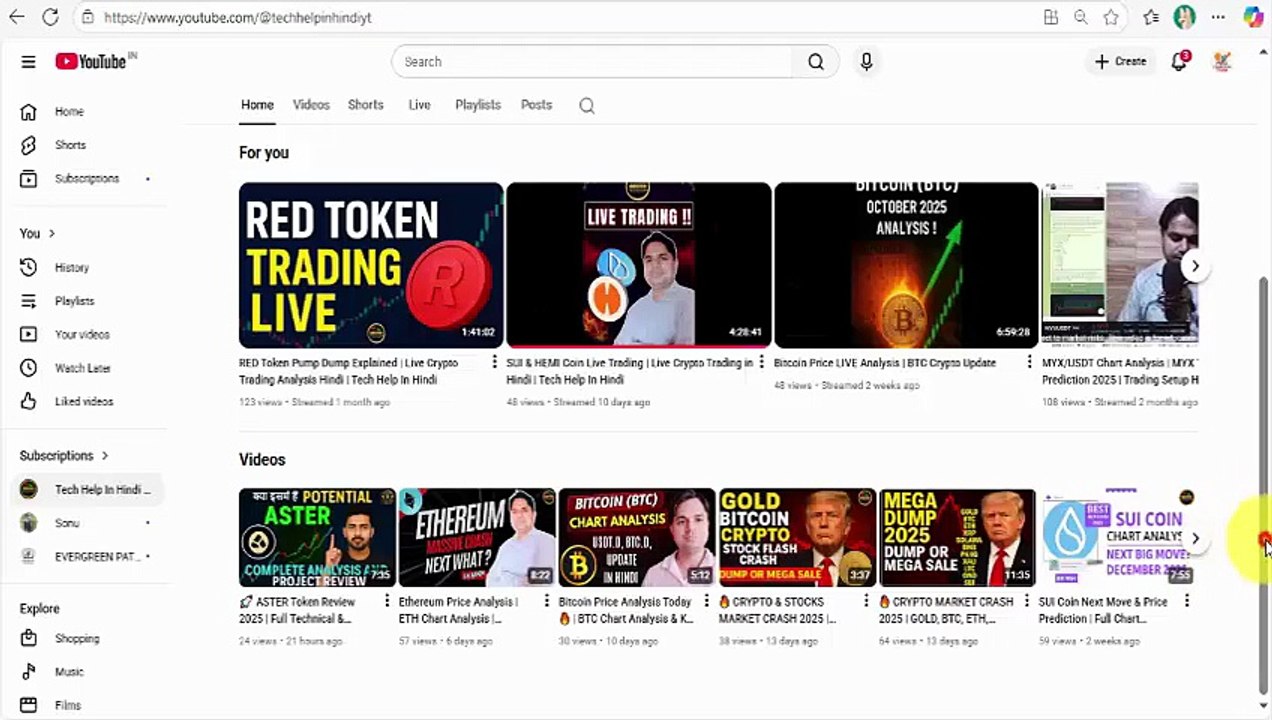Open options for Bitcoin Price Analysis Today video
1272x720 pixels.
[707, 602]
